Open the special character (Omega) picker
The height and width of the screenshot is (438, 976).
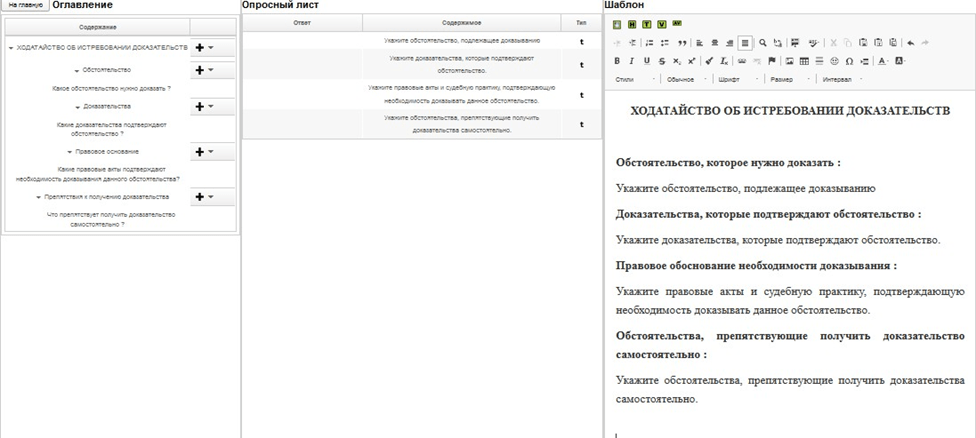tap(849, 61)
